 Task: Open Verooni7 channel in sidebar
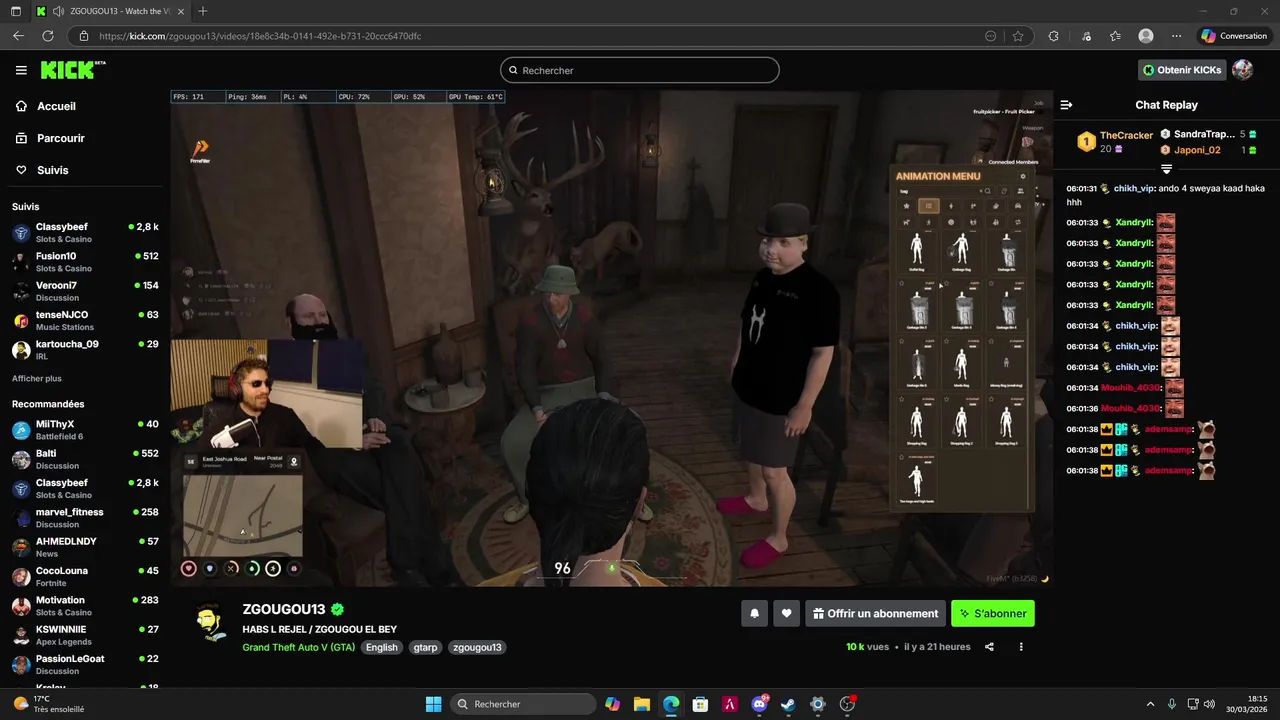[x=85, y=291]
